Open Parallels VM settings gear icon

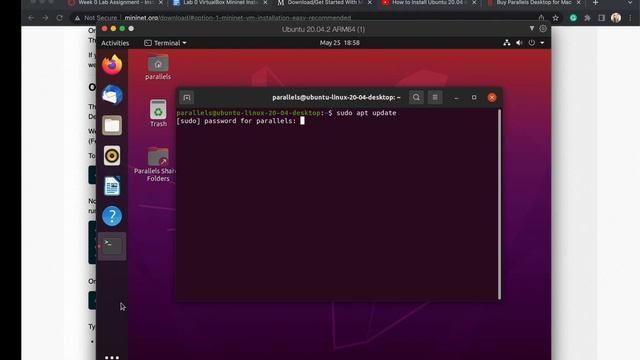click(543, 29)
